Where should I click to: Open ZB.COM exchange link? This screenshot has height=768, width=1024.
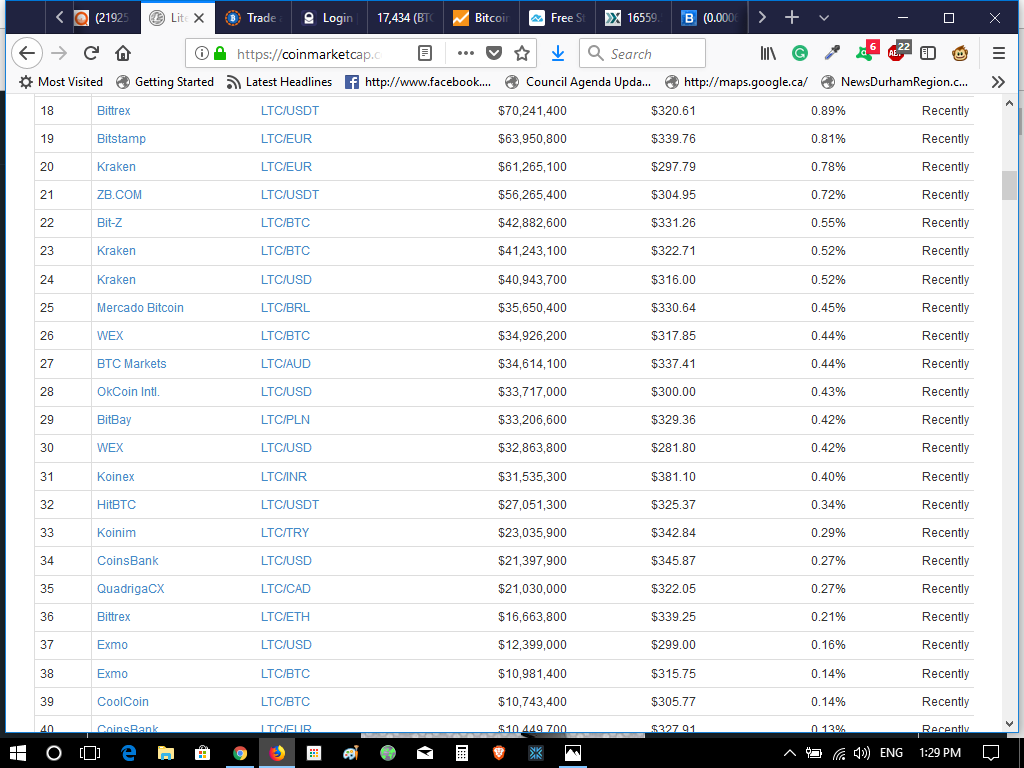tap(119, 195)
